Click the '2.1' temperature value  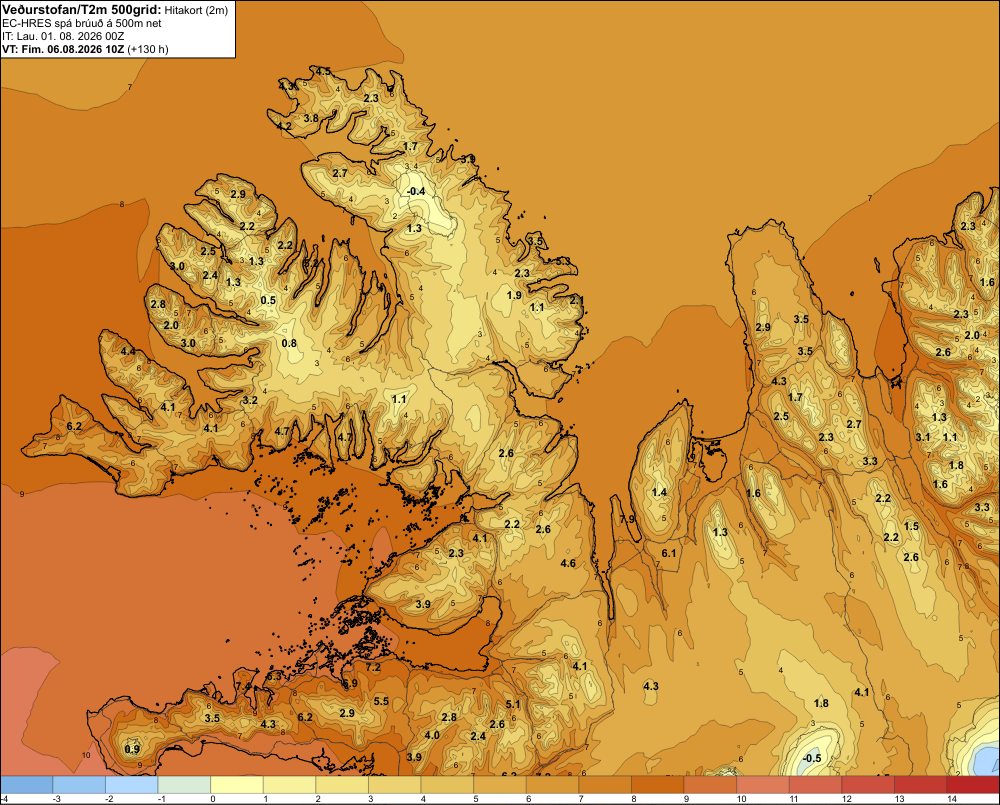tap(577, 300)
